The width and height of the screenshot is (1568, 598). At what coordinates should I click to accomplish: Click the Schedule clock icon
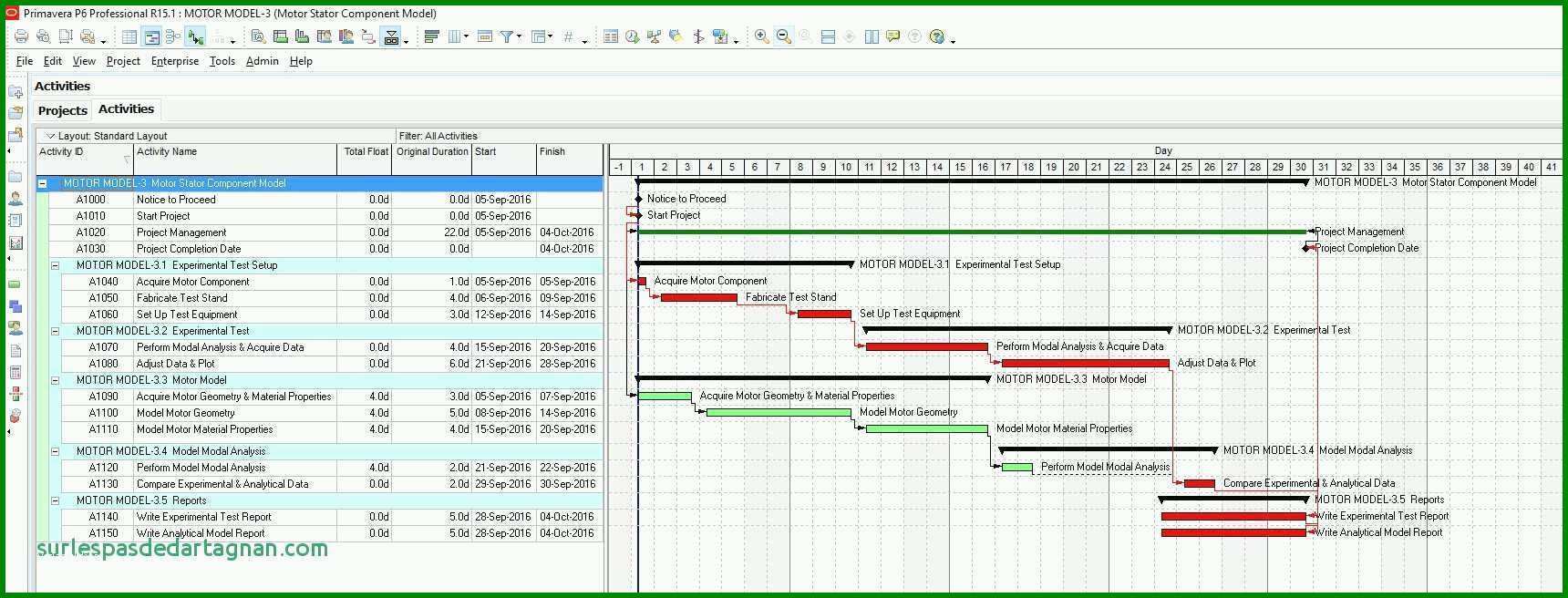[x=632, y=36]
